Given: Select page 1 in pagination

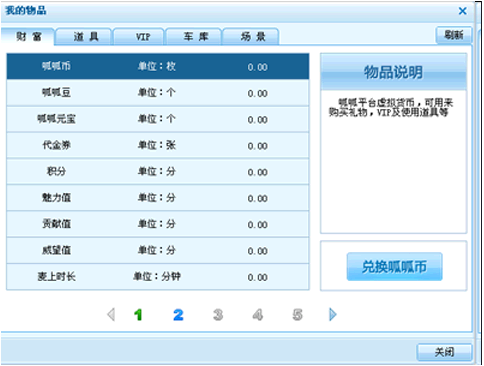Looking at the screenshot, I should [138, 315].
